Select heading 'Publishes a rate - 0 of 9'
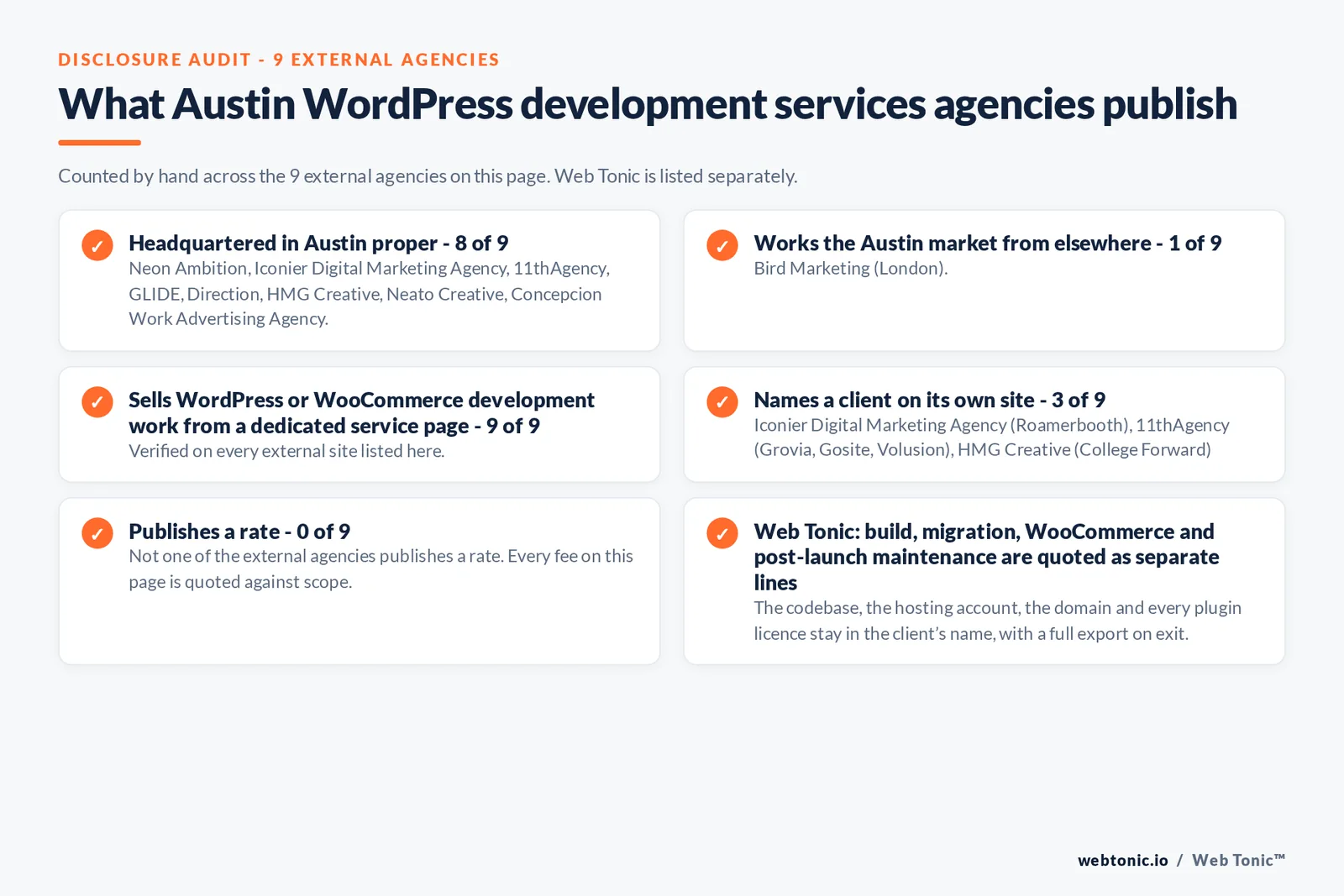The width and height of the screenshot is (1344, 896). click(x=239, y=532)
